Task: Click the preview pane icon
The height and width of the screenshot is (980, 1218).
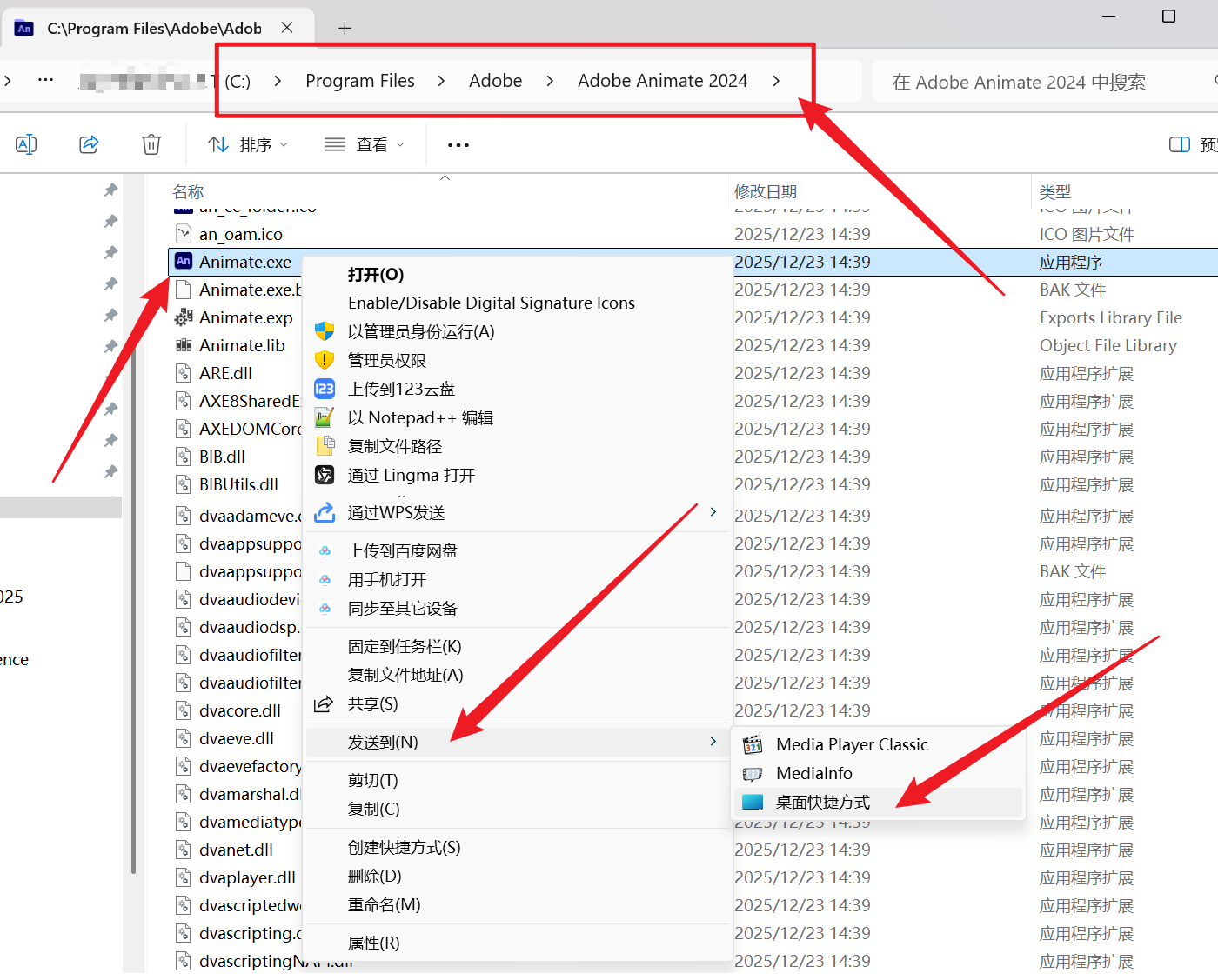Action: 1180,144
